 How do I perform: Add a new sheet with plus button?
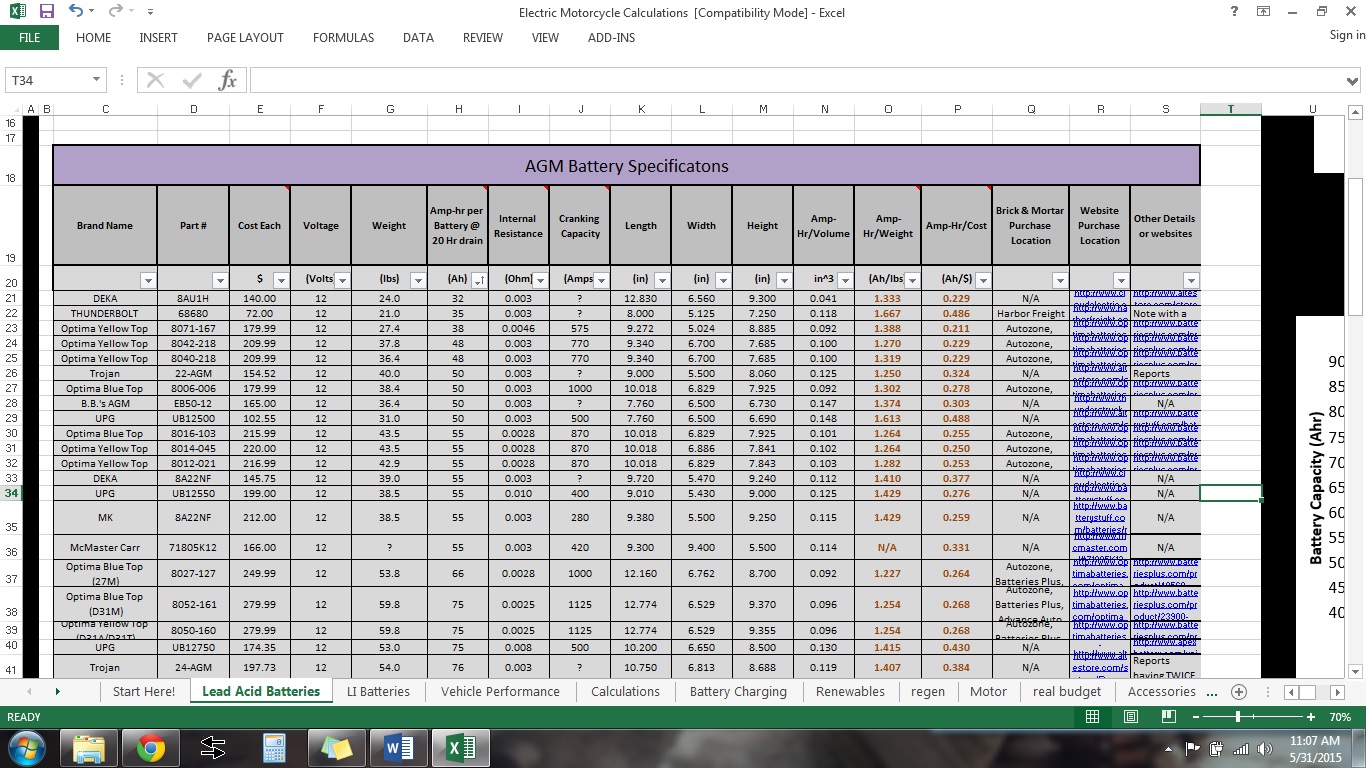tap(1239, 692)
